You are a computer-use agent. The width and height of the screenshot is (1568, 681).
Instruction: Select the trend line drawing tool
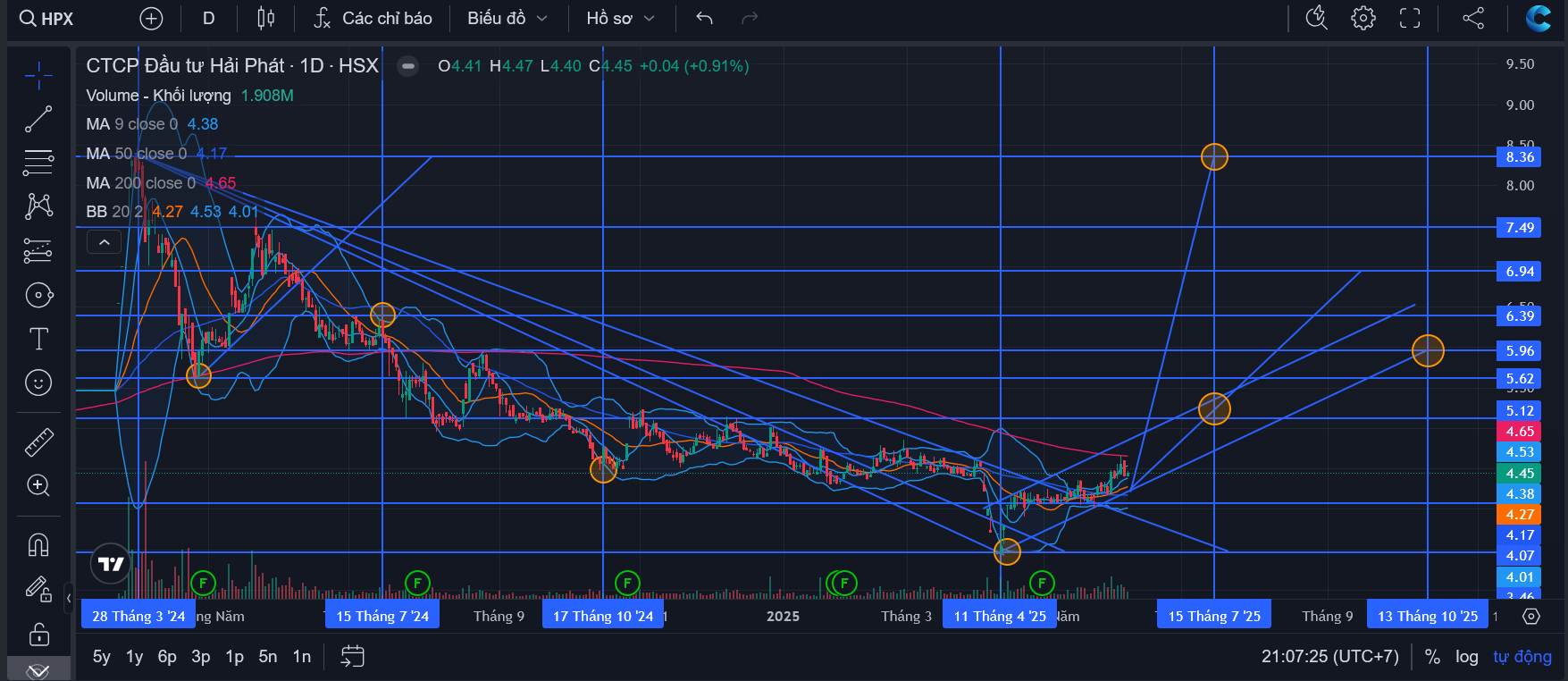coord(38,119)
